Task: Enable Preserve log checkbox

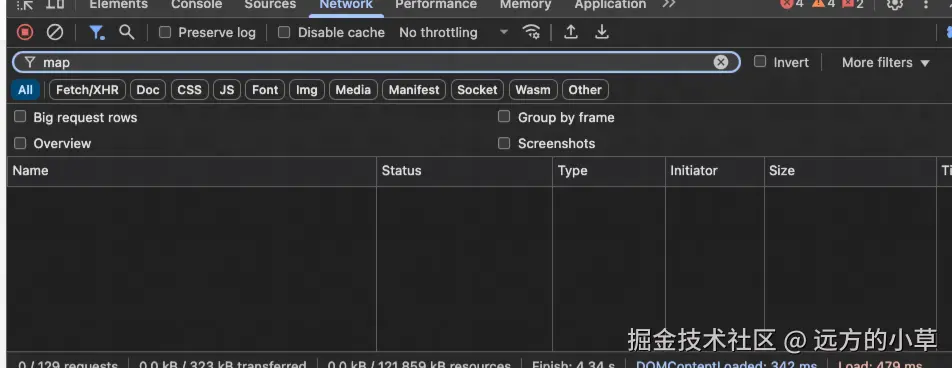Action: (165, 32)
